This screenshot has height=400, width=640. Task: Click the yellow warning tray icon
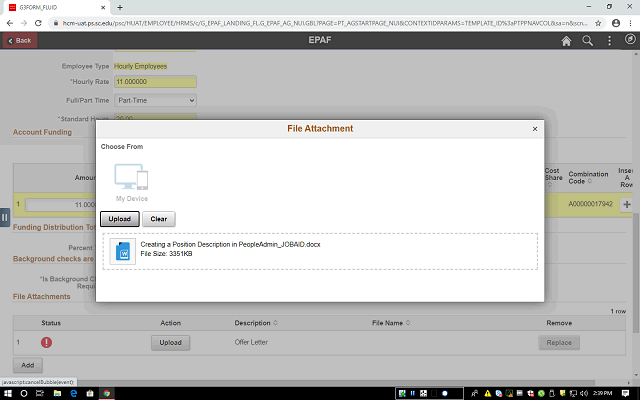487,393
